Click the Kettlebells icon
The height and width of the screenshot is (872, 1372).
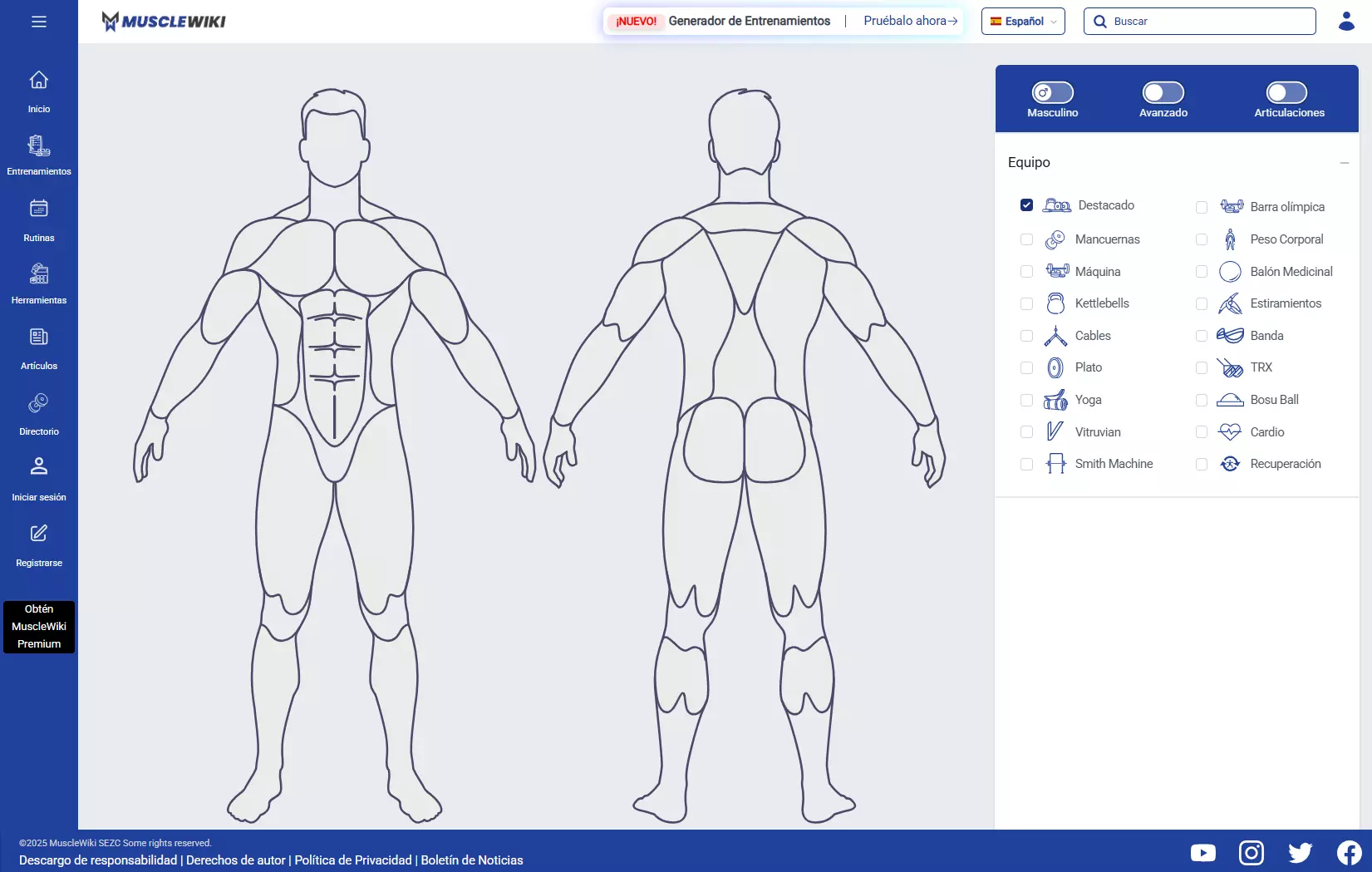coord(1055,303)
